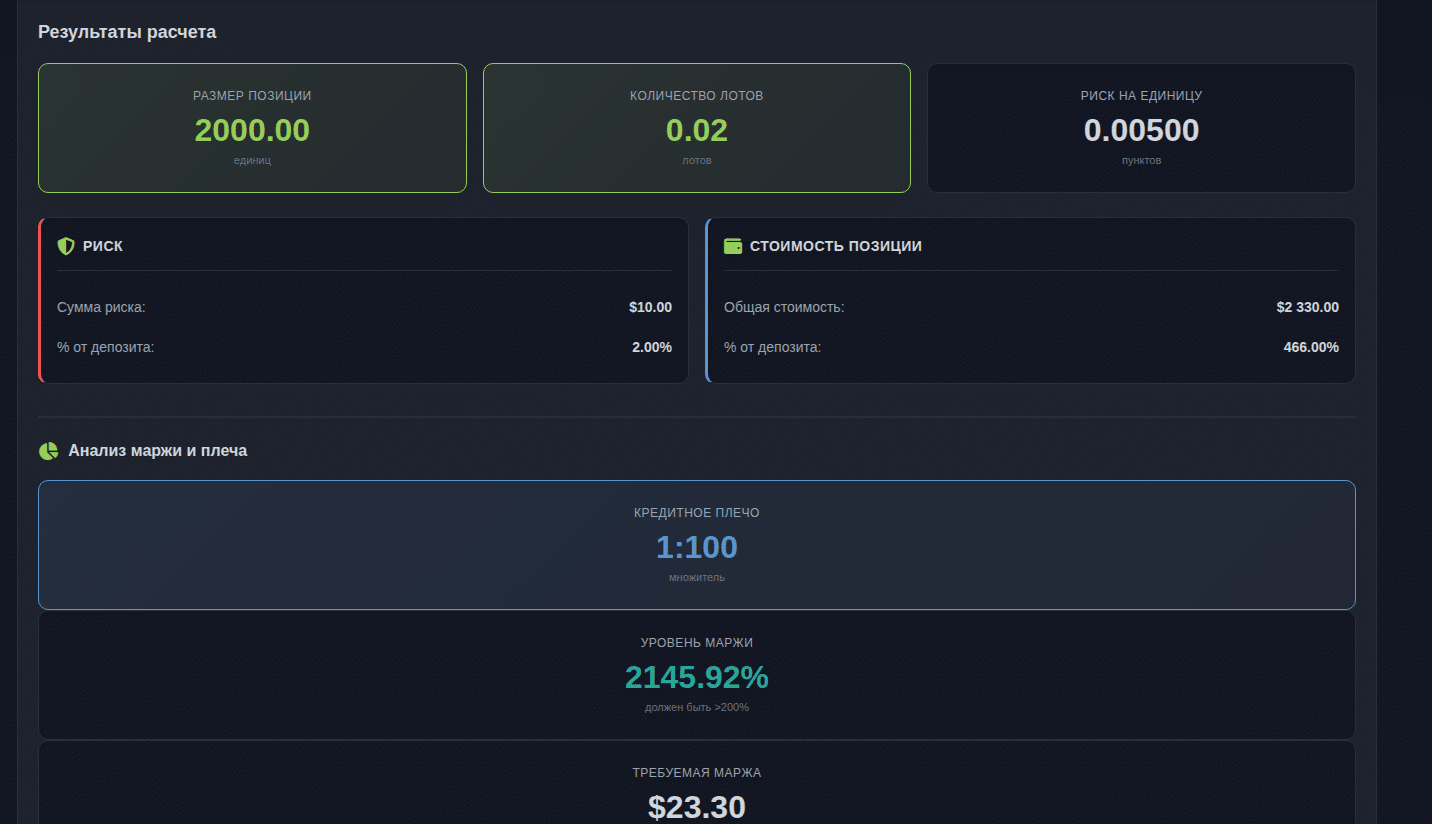Click the shield icon in the Риск panel
Viewport: 1432px width, 824px height.
[66, 246]
